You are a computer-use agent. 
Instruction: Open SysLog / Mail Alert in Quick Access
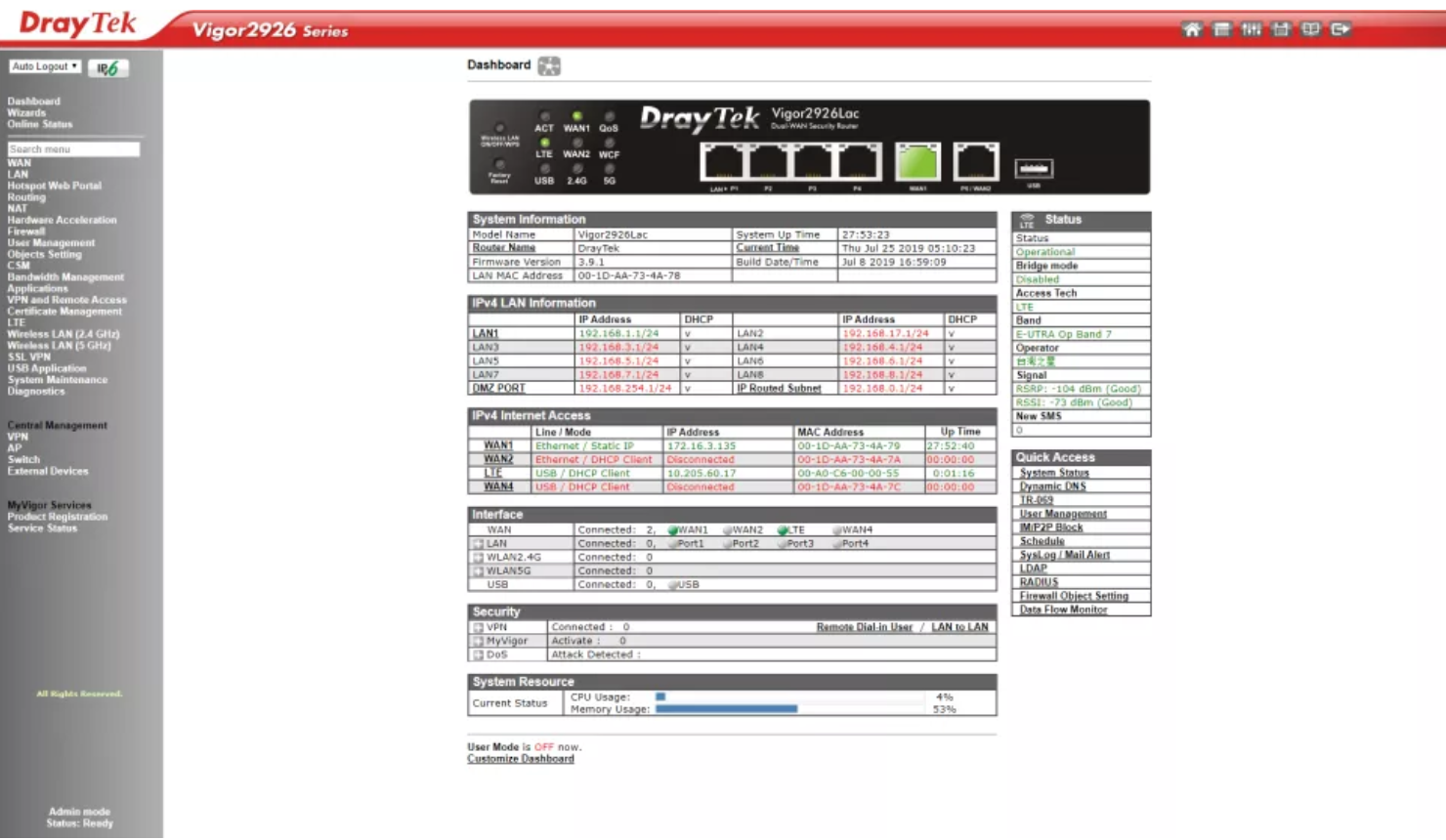(x=1065, y=555)
